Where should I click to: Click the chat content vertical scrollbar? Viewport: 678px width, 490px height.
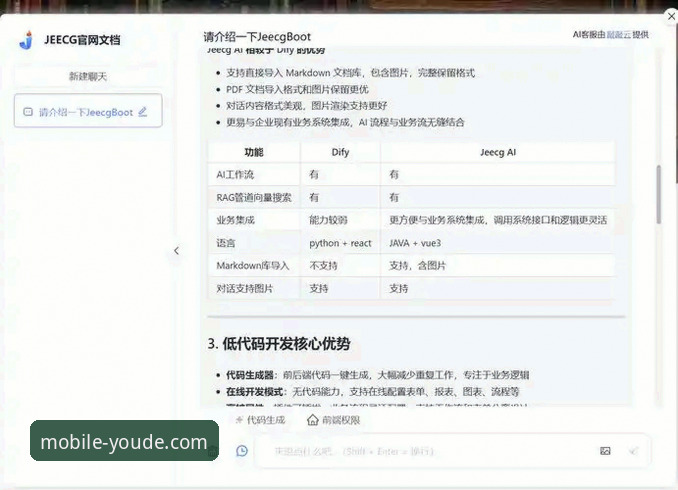(x=659, y=195)
